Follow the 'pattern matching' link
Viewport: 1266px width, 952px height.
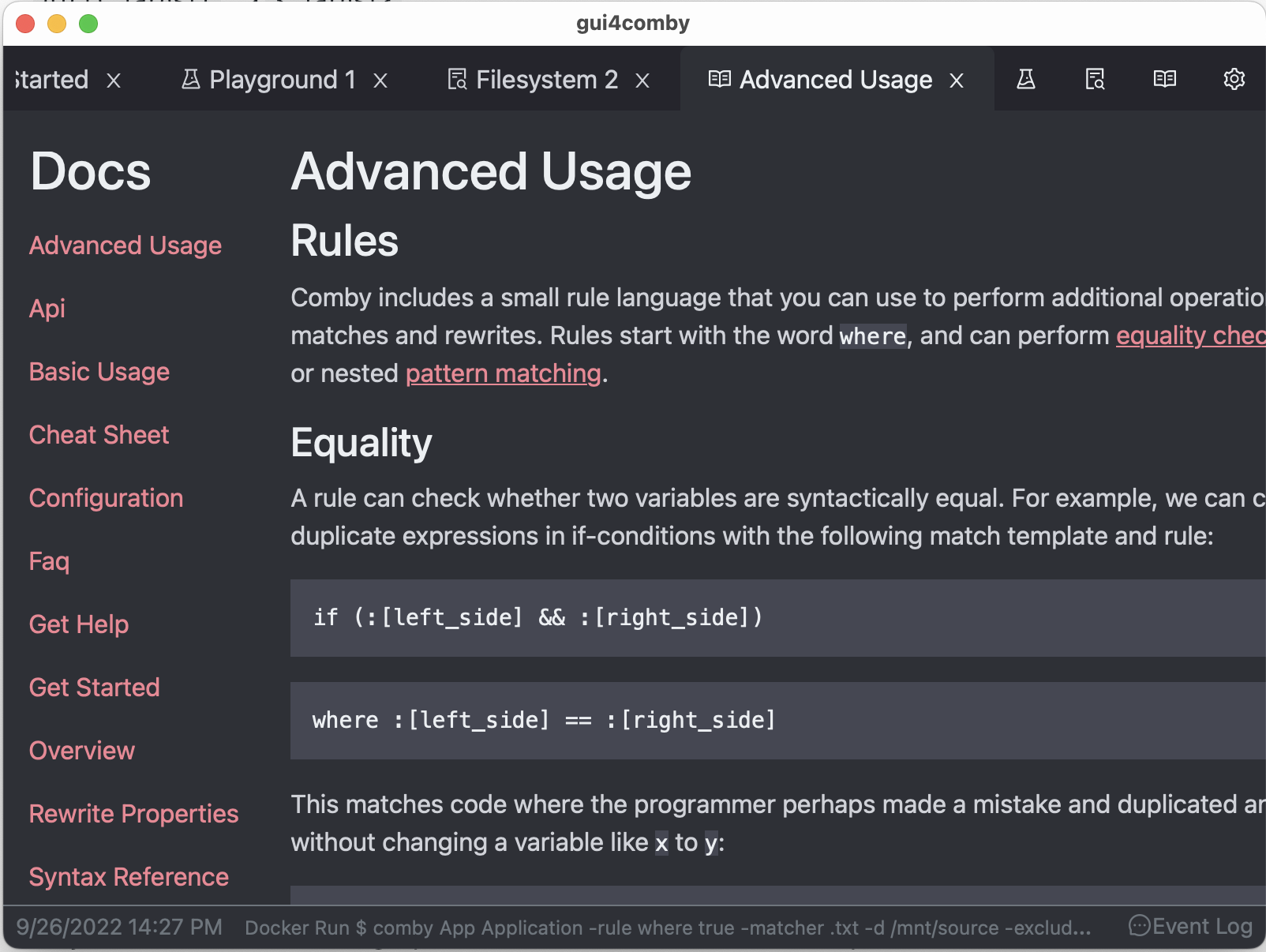(x=504, y=373)
